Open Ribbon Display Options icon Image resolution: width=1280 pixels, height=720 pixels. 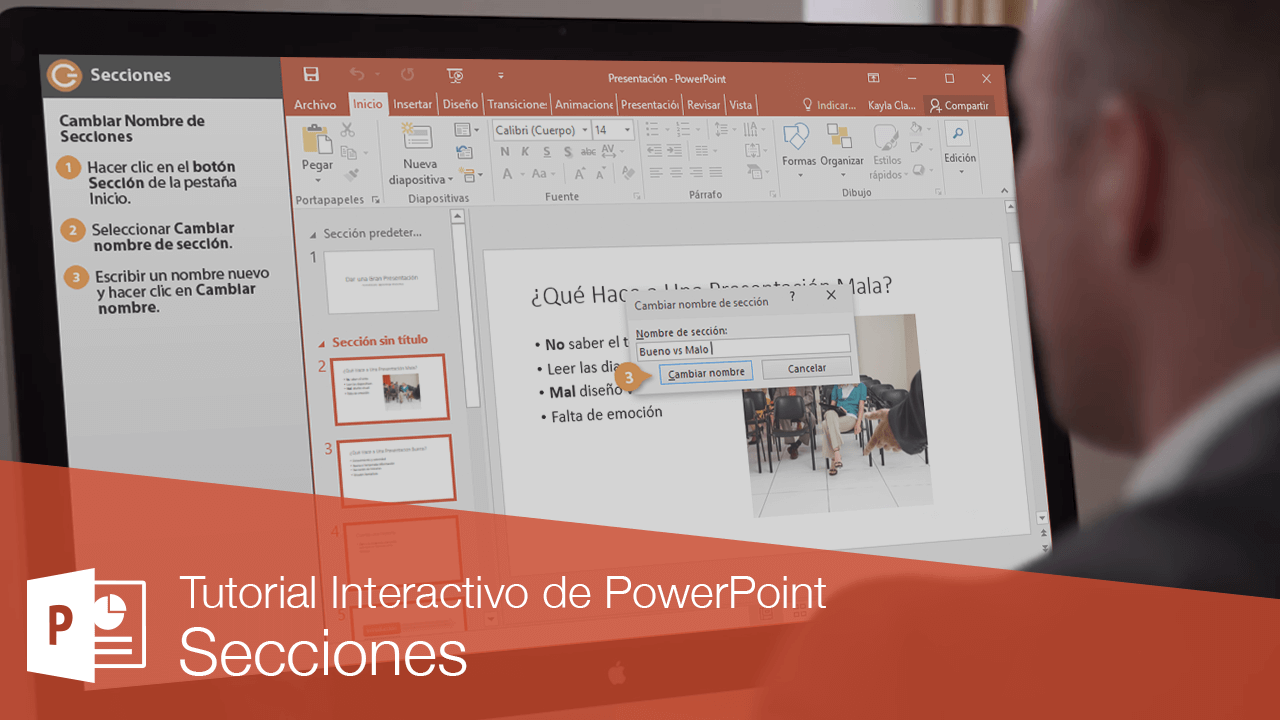pos(873,78)
